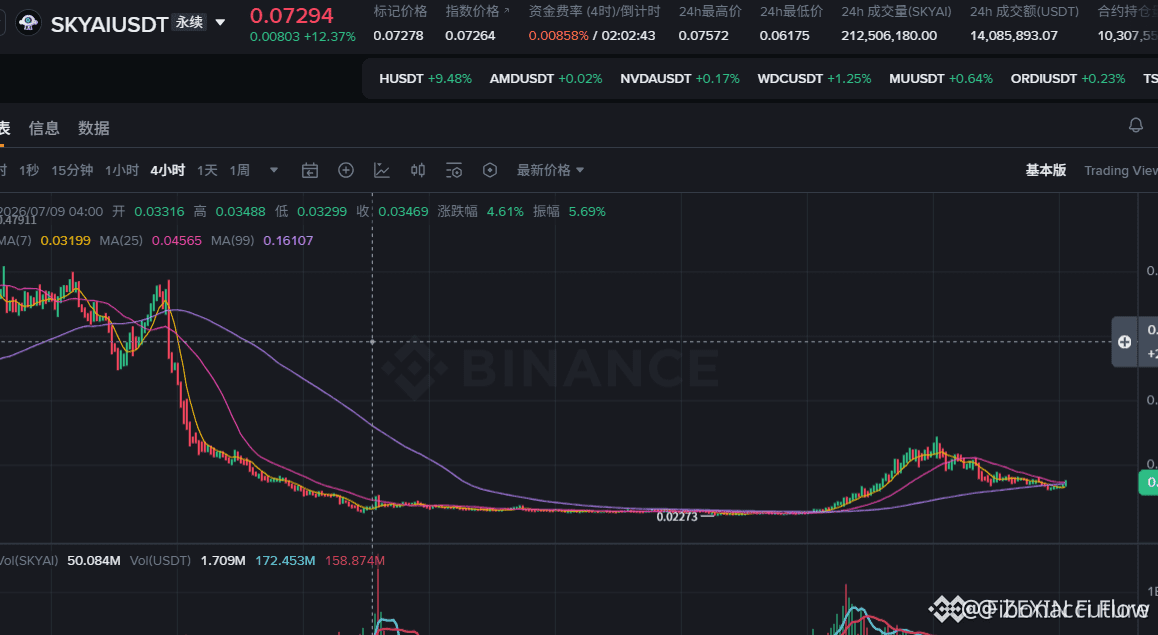Click the 24h high value 0.07572

click(703, 35)
